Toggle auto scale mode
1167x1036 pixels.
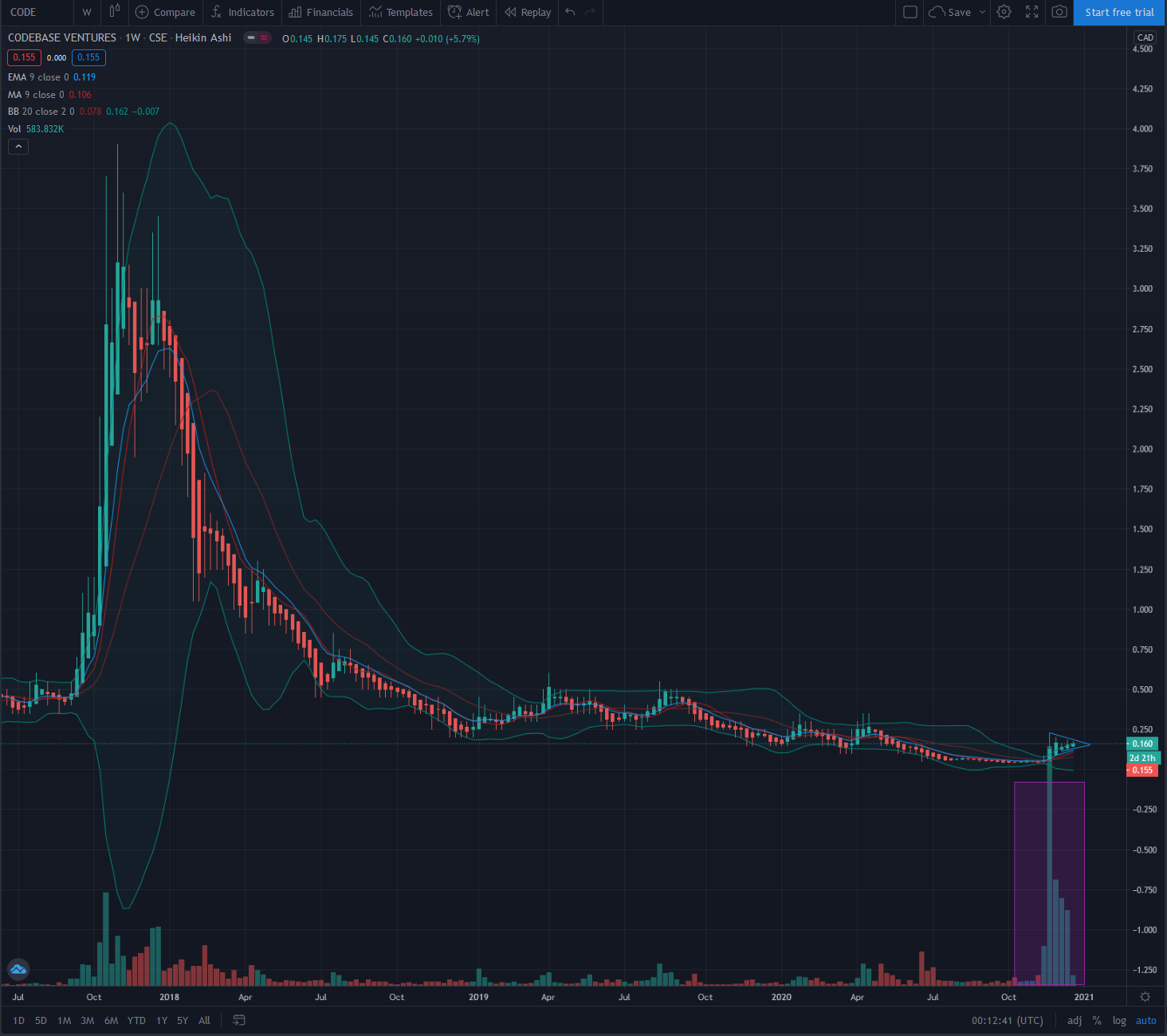1145,1020
